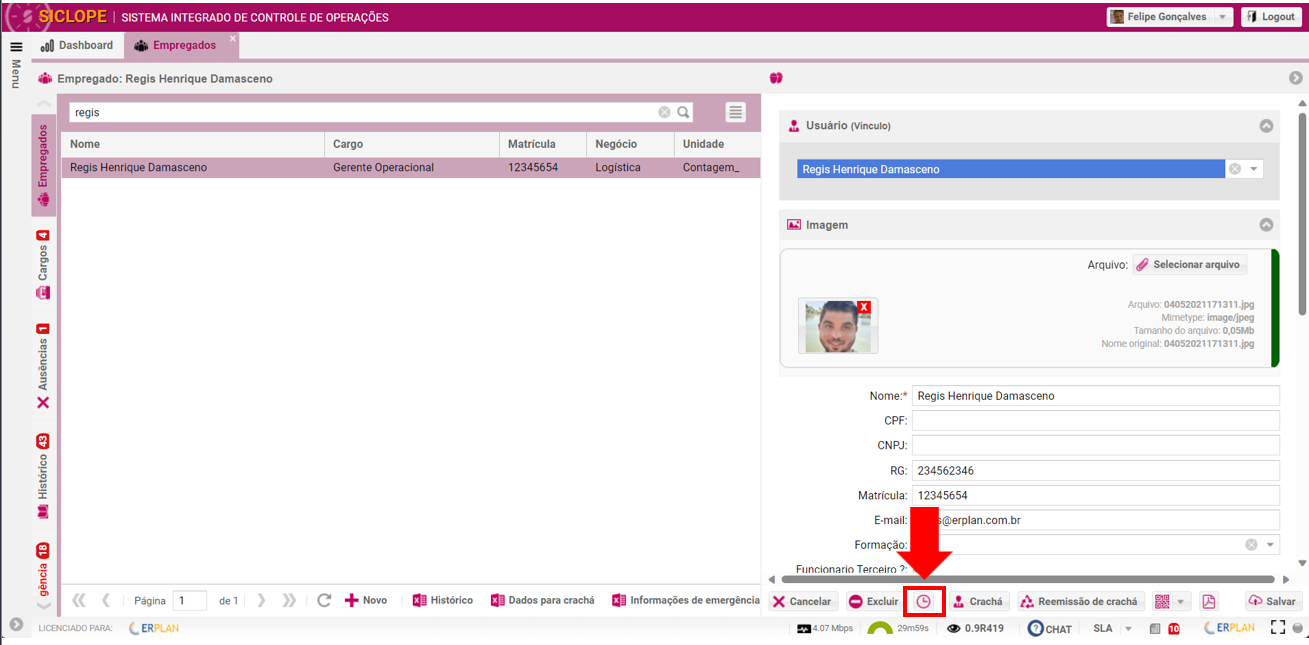Open the grid list options icon
This screenshot has width=1309, height=645.
click(736, 112)
